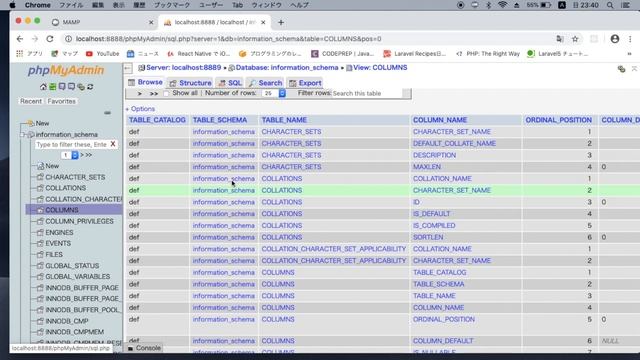This screenshot has height=360, width=640.
Task: Open the Search tab
Action: [x=265, y=83]
